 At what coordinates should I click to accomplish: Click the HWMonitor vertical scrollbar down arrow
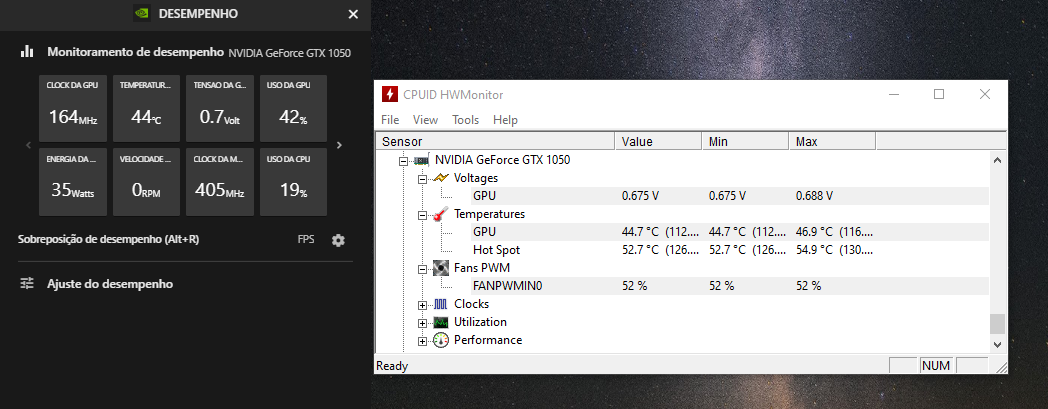[x=997, y=344]
